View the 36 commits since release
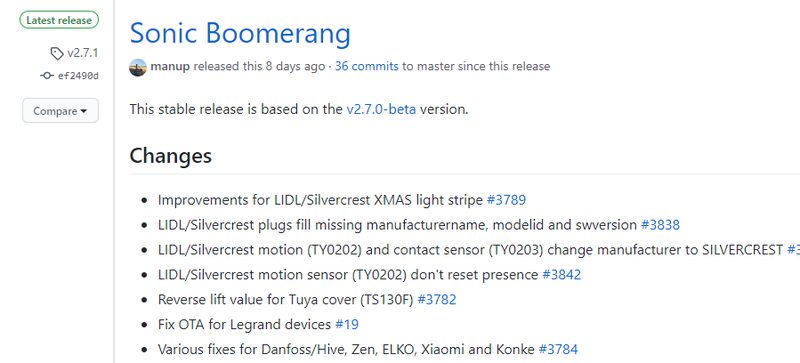800x363 pixels. point(366,66)
